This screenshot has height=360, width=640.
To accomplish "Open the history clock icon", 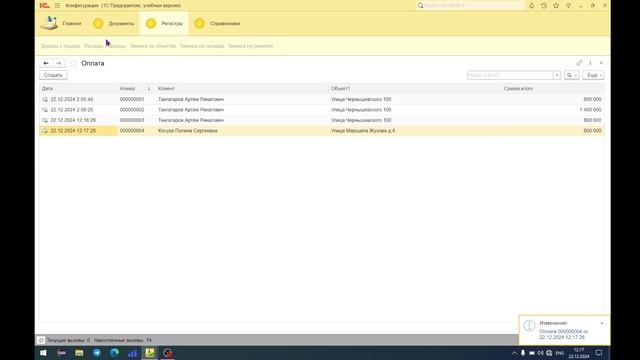I will pyautogui.click(x=544, y=6).
